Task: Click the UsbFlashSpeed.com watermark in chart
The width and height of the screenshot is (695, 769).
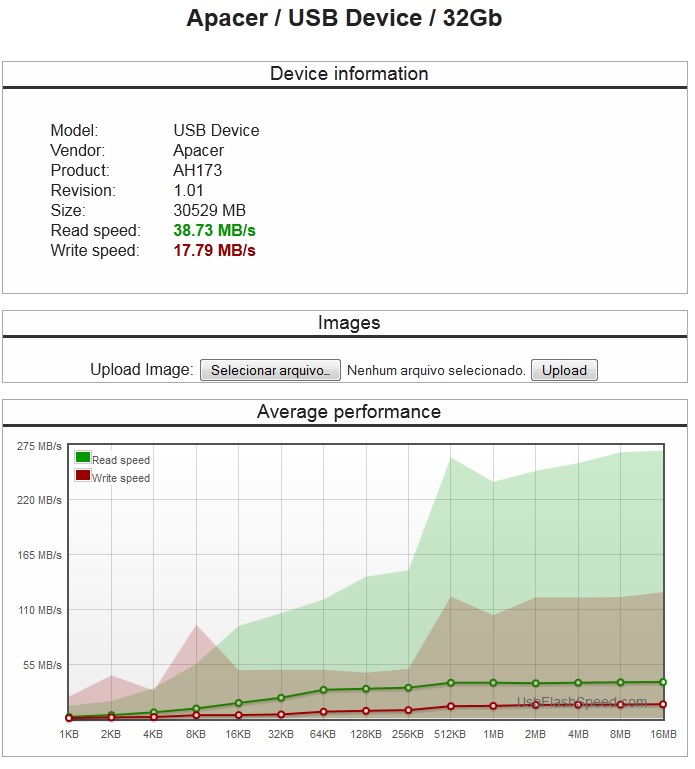Action: [581, 702]
